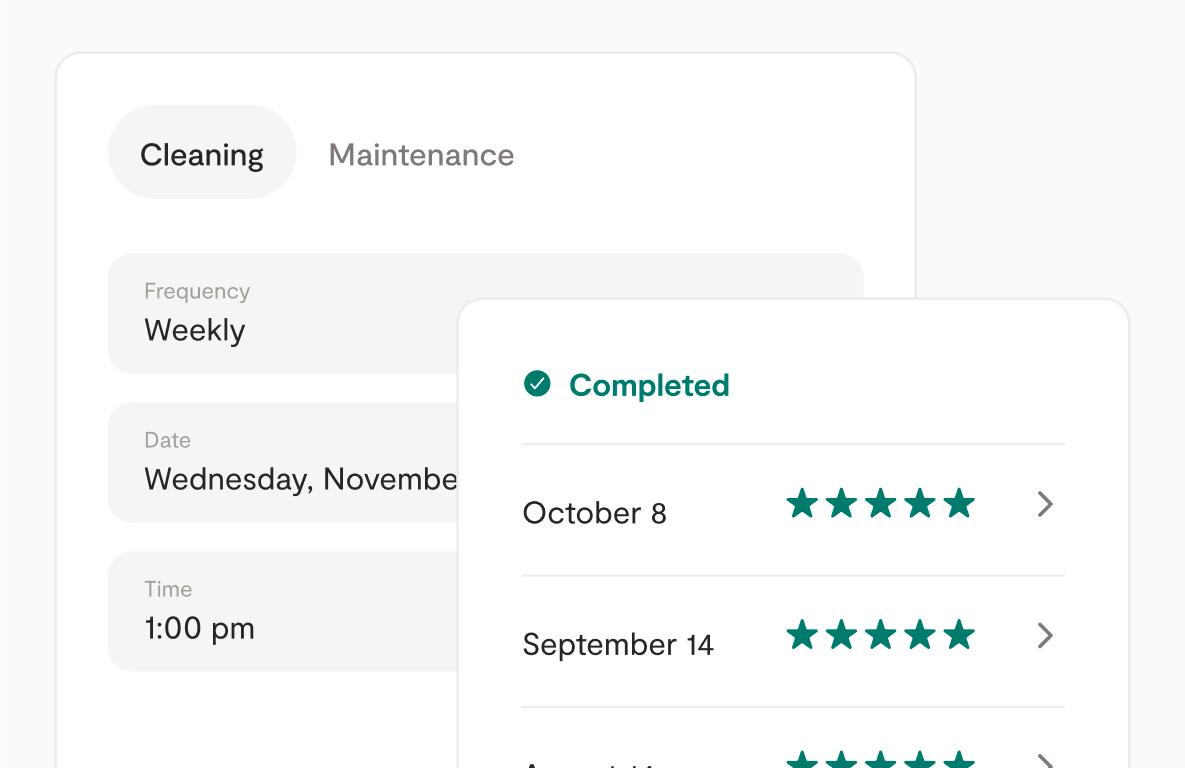The image size is (1185, 768).
Task: Click the September 14 date text
Action: [x=618, y=644]
